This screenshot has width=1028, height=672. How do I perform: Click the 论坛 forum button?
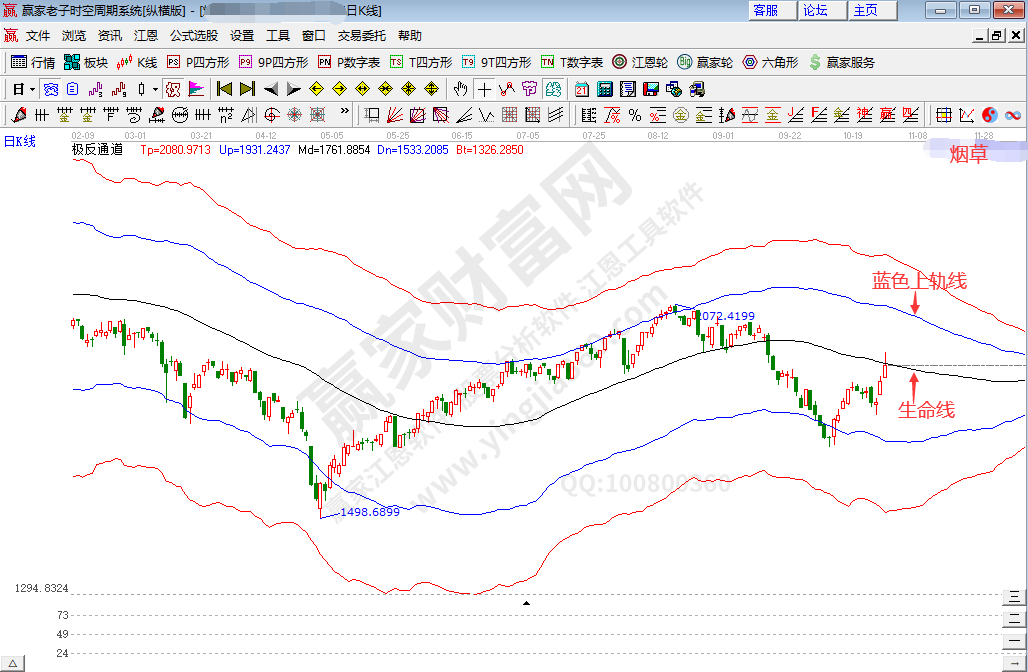tap(814, 10)
